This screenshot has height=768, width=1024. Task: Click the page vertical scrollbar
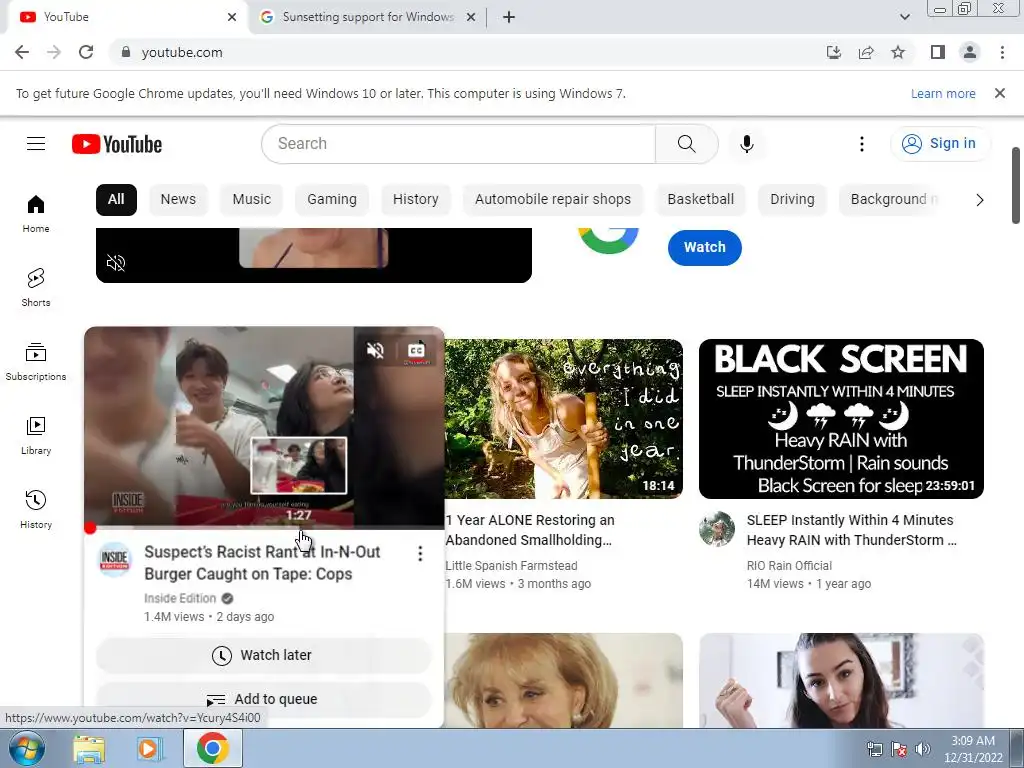[x=1016, y=185]
